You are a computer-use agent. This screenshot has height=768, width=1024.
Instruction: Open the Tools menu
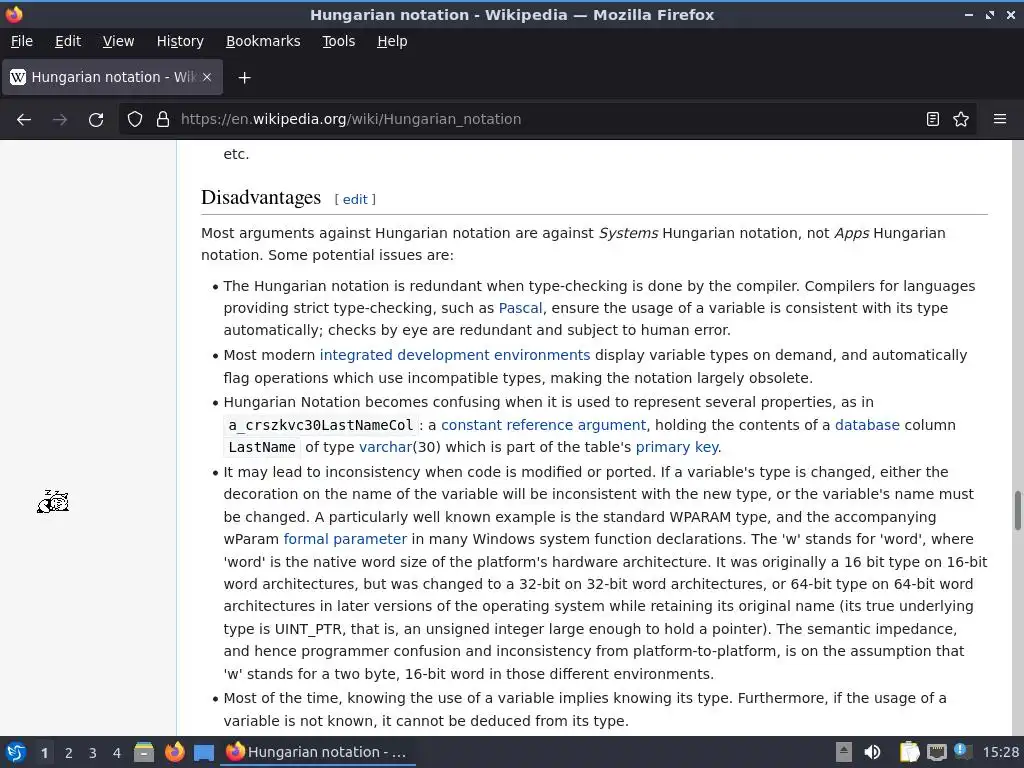click(338, 41)
